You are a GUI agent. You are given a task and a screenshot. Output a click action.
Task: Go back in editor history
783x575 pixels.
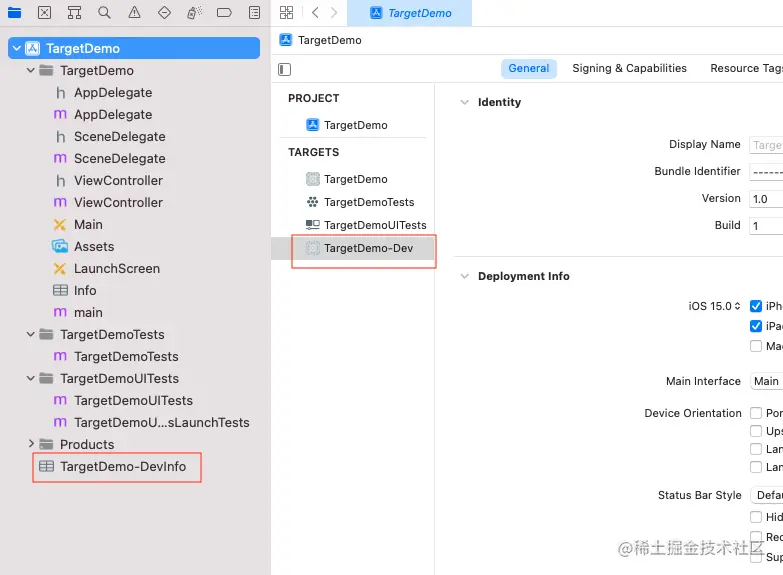(x=315, y=12)
